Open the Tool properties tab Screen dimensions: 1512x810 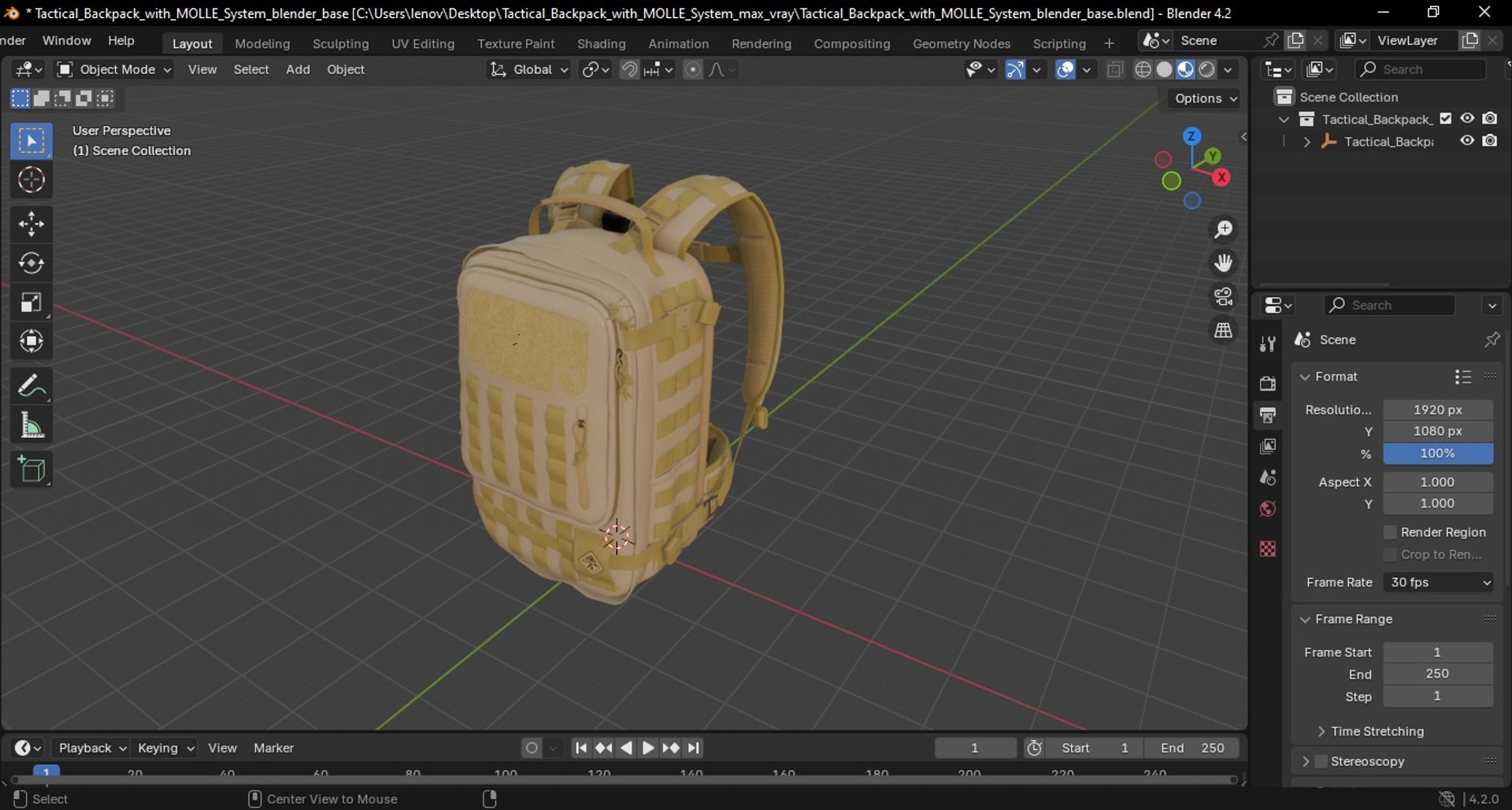[1267, 344]
